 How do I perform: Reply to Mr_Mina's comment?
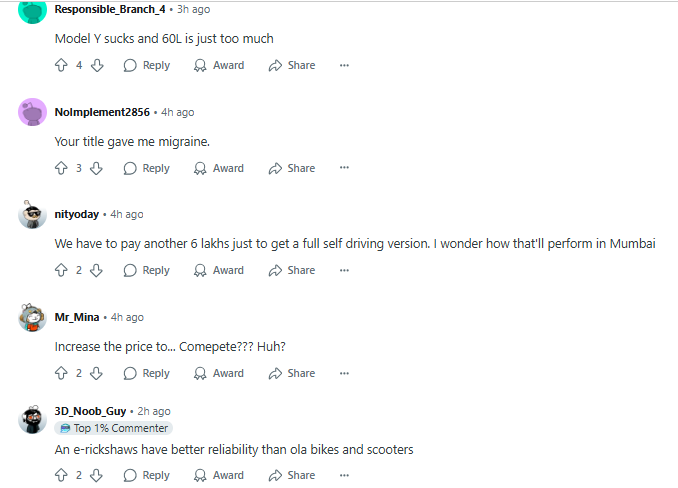point(146,374)
